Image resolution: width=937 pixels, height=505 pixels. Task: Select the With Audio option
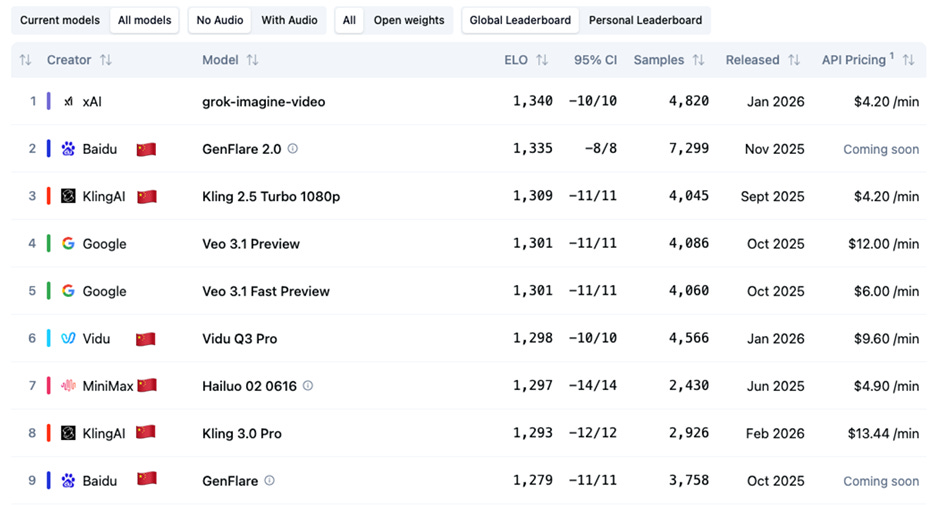(289, 20)
